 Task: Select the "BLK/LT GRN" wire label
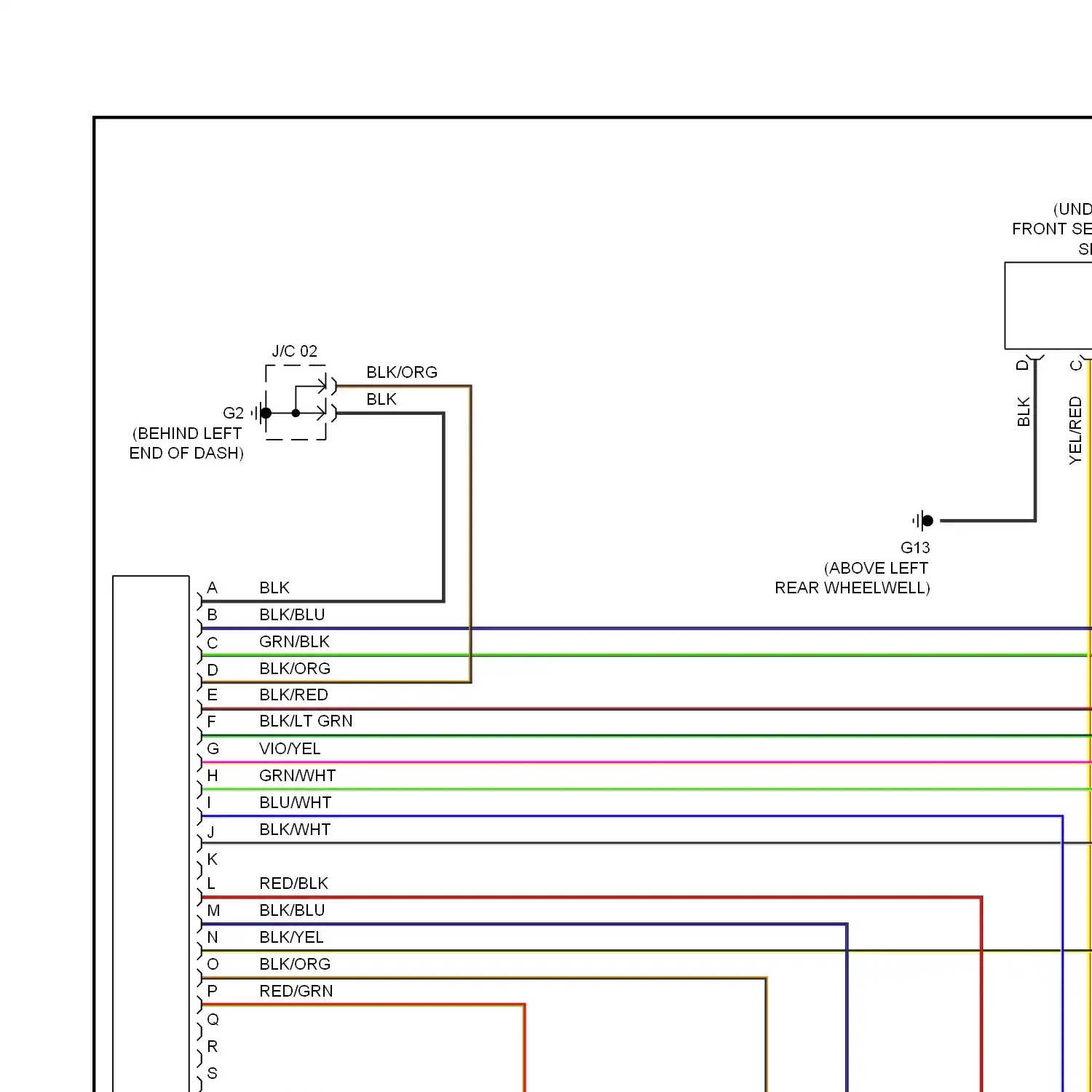click(306, 721)
